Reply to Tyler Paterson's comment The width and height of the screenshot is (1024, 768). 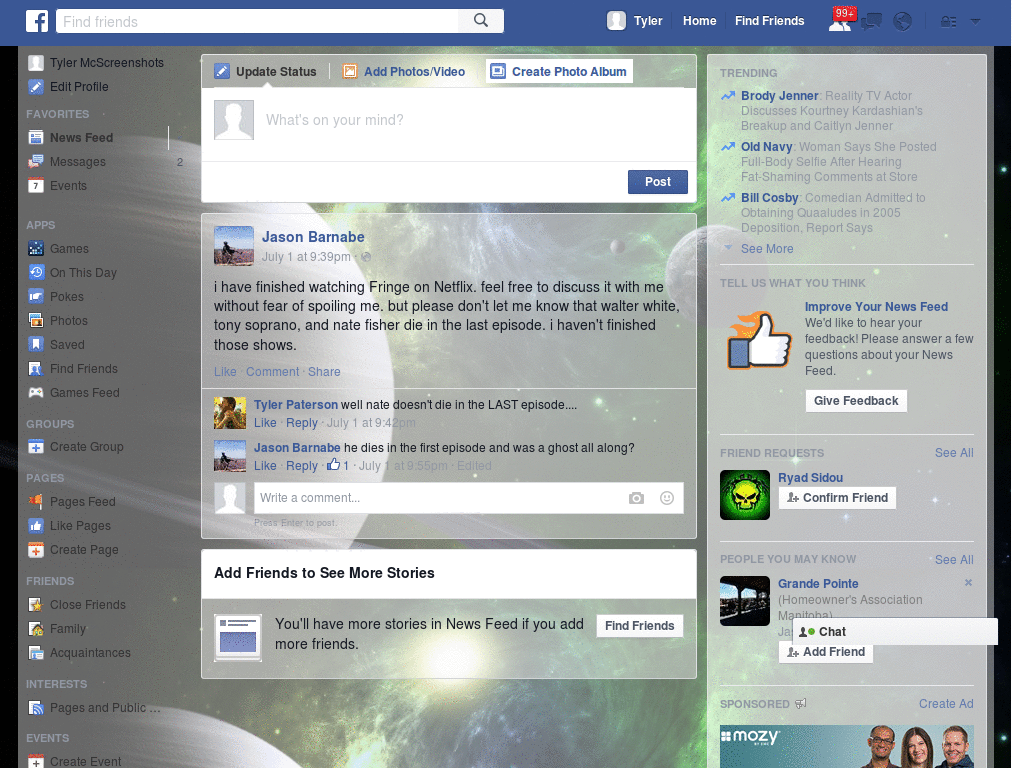point(301,423)
